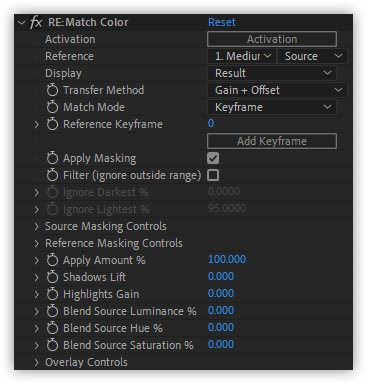Click the Match Mode label

click(x=94, y=107)
